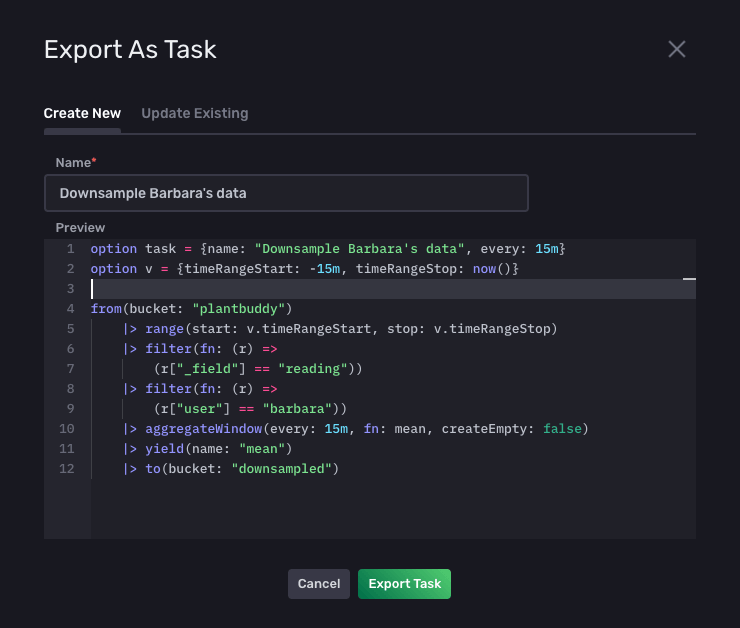
Task: Click the filter line numbered 6
Action: click(x=200, y=349)
